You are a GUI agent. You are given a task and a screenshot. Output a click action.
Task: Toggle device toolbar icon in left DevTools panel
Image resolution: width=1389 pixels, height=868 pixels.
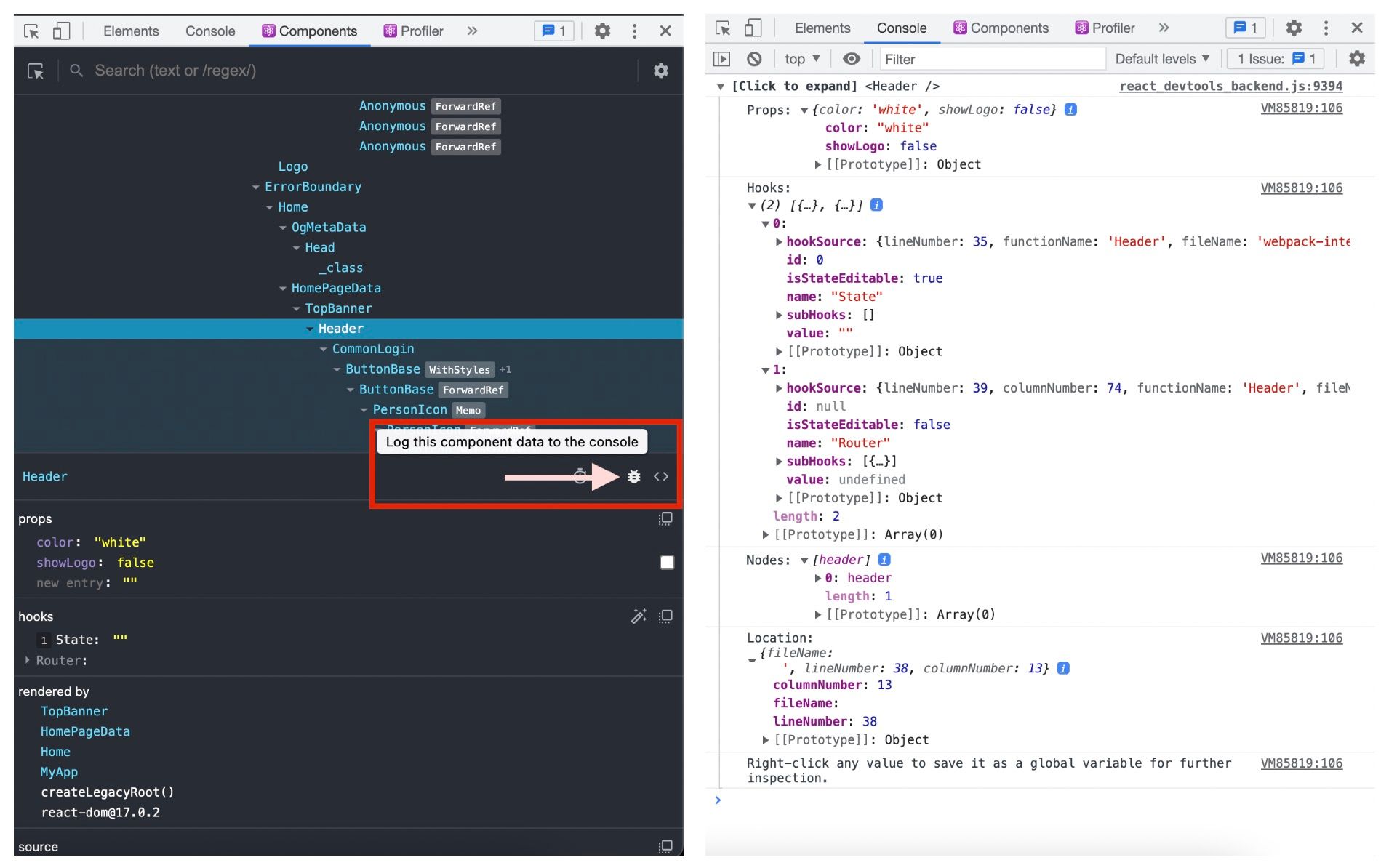[61, 31]
